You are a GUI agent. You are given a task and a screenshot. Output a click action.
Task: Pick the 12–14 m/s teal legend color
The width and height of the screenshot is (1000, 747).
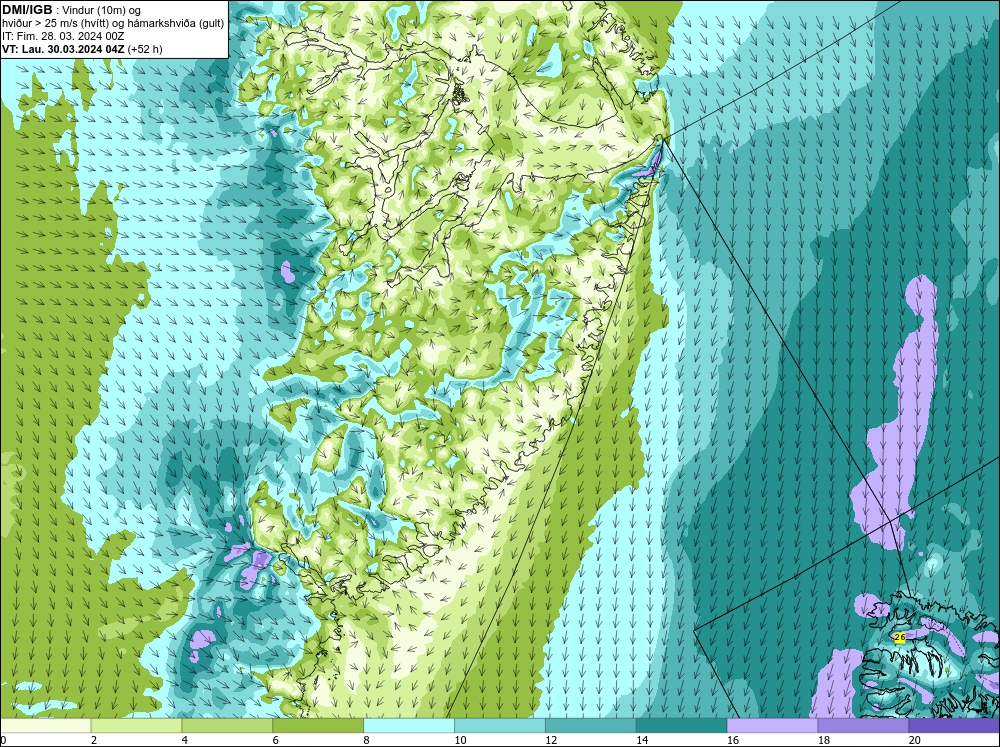591,726
